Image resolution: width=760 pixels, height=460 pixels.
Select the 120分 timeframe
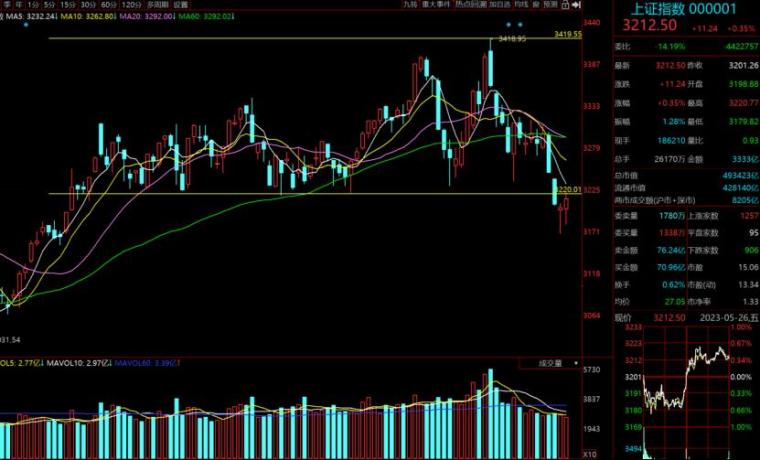coord(130,5)
